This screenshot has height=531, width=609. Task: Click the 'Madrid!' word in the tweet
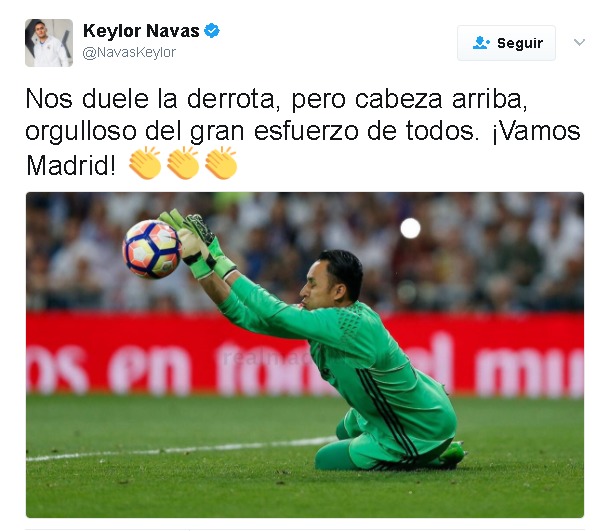[x=71, y=165]
